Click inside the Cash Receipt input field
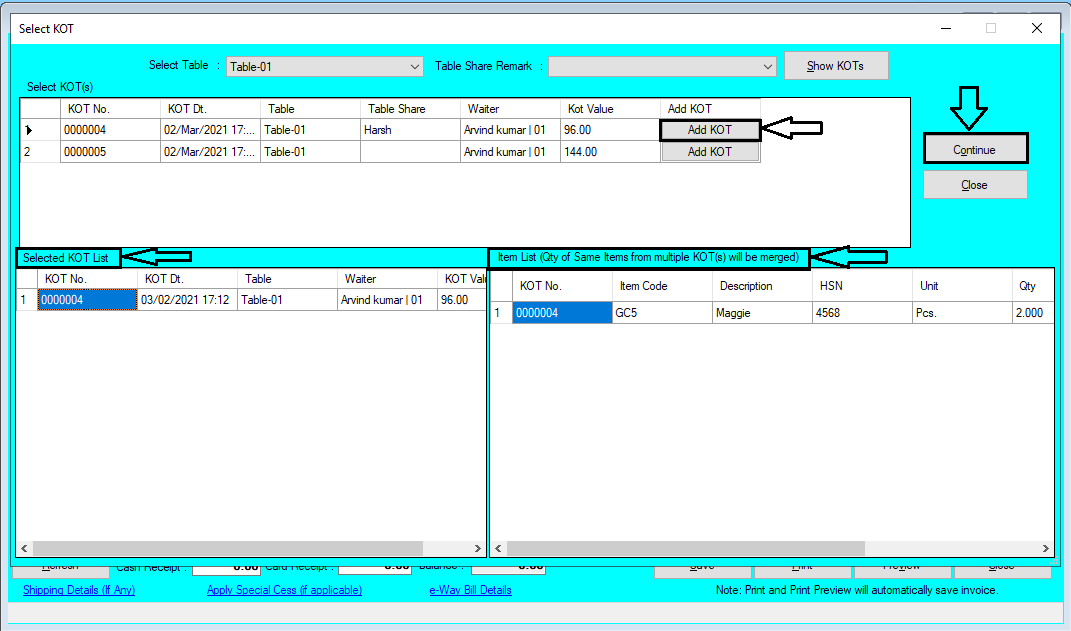Screen dimensions: 1071x631 click(x=227, y=566)
